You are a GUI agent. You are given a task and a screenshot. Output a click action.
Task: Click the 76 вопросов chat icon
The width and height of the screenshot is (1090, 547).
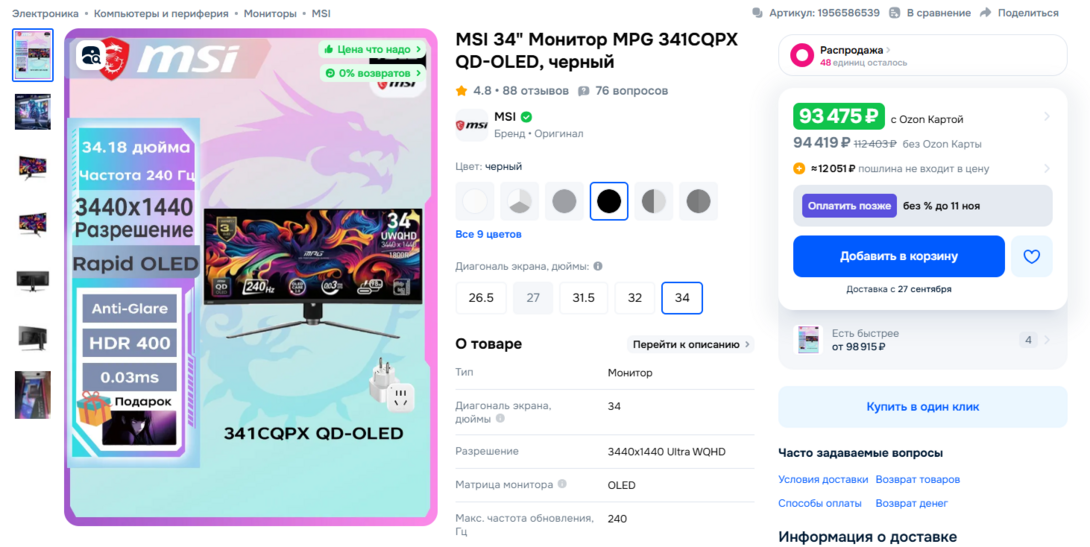point(584,91)
